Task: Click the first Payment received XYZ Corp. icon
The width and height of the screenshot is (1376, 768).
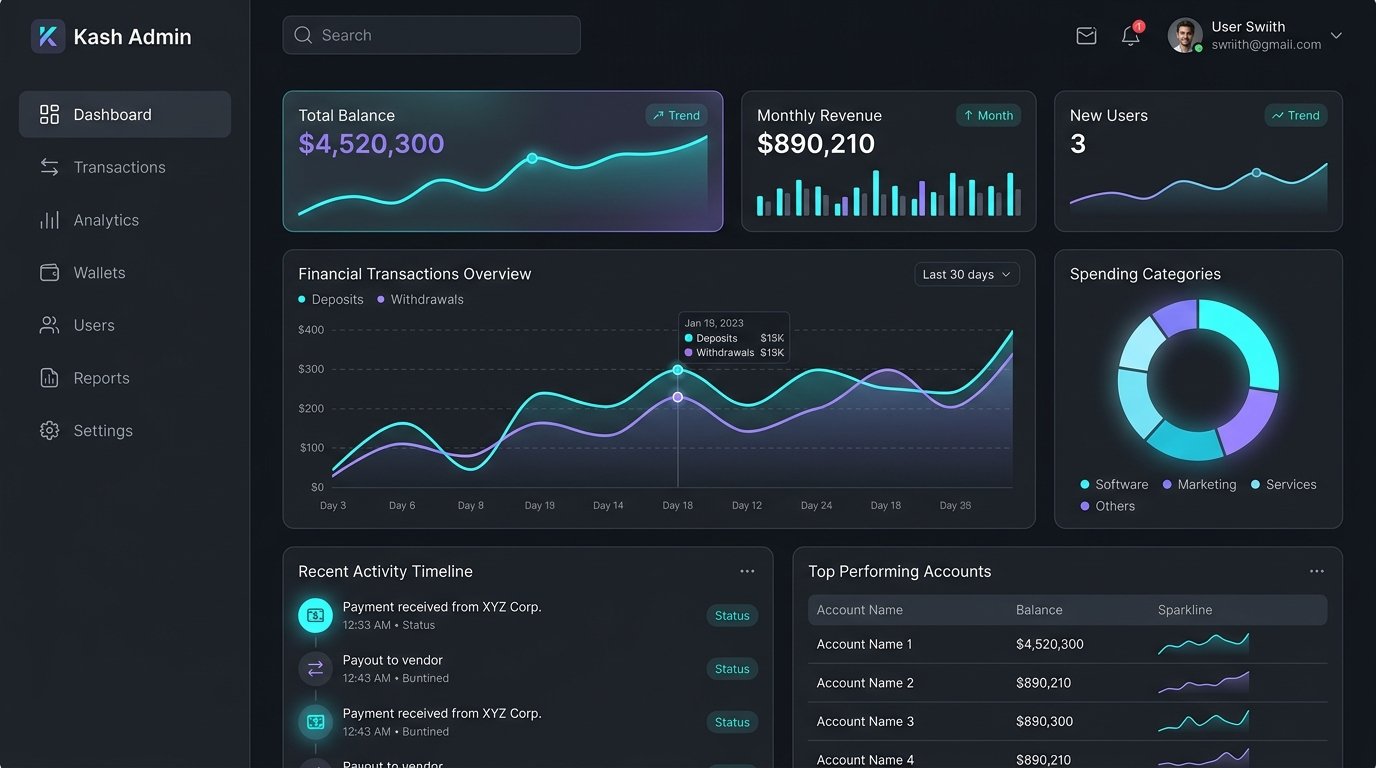Action: [x=315, y=616]
